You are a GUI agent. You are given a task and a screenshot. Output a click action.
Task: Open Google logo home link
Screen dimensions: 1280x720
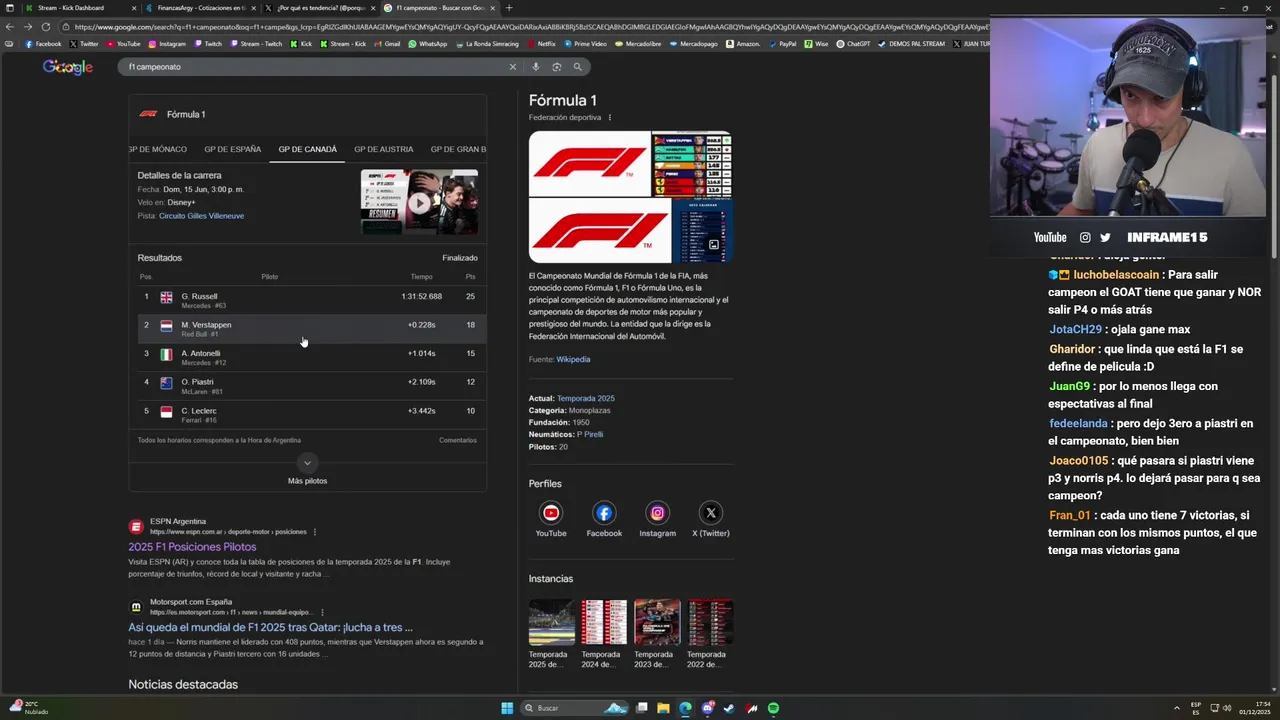coord(68,67)
